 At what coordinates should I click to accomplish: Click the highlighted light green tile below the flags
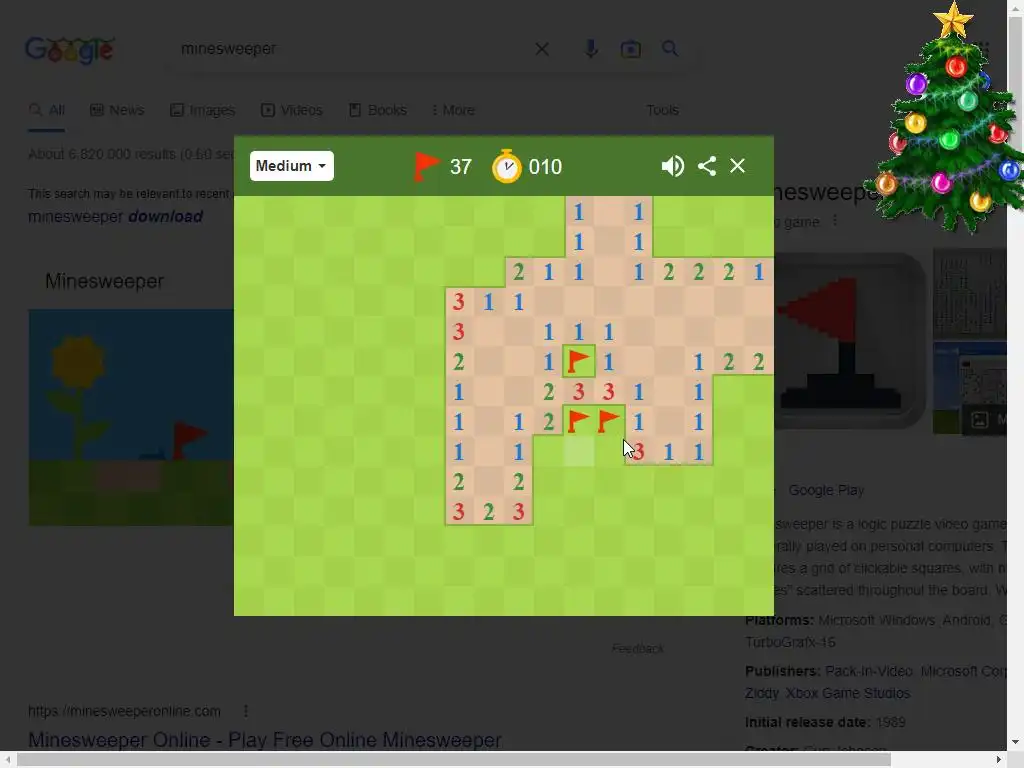[x=579, y=451]
